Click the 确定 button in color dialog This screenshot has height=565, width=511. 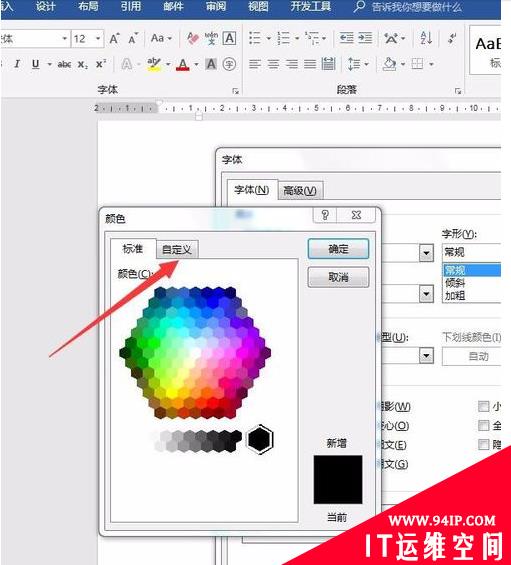338,249
